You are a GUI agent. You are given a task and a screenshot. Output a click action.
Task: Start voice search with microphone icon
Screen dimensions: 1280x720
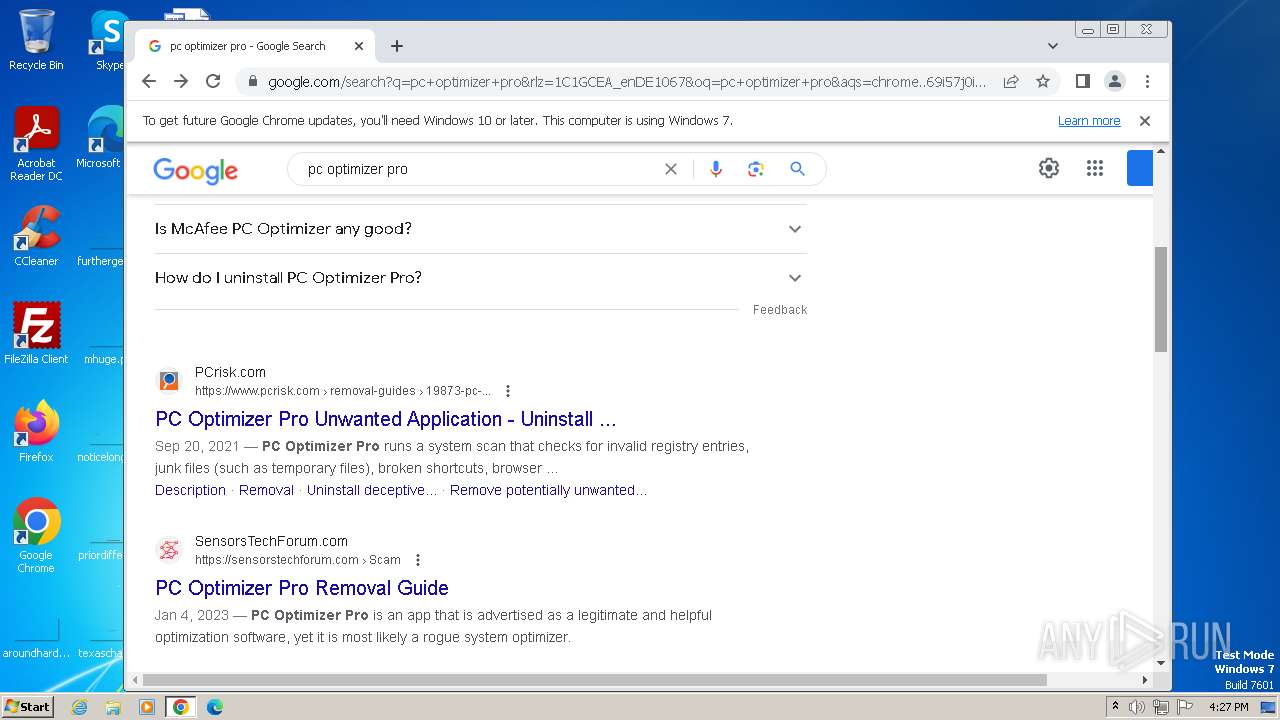point(716,169)
